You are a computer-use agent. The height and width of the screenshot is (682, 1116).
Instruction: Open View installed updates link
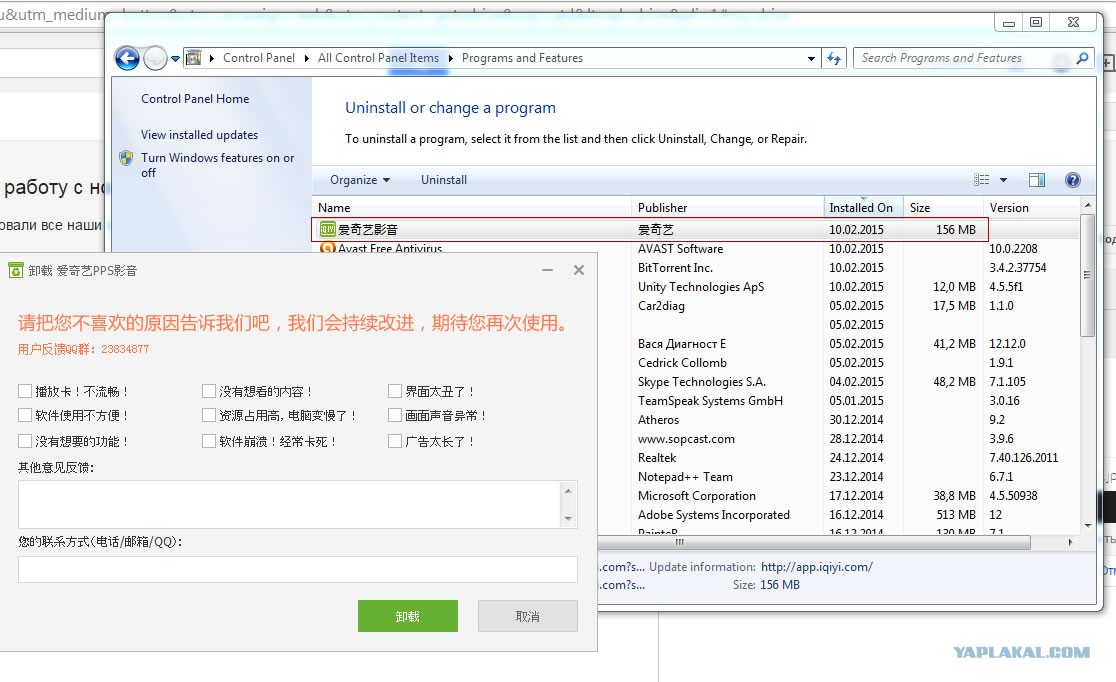tap(199, 135)
